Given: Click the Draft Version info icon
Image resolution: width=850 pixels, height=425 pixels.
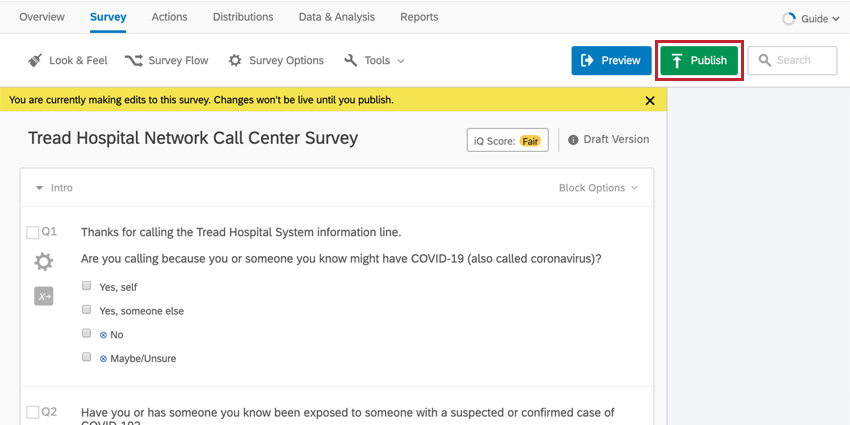Looking at the screenshot, I should 573,140.
